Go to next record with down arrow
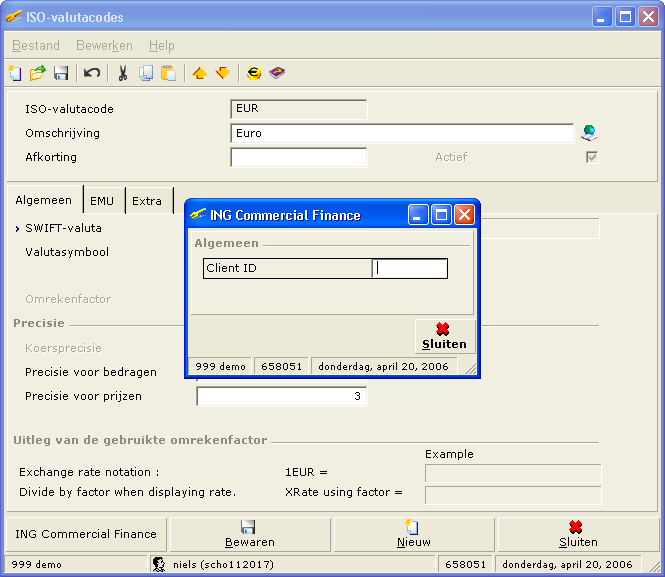The image size is (665, 577). (223, 73)
